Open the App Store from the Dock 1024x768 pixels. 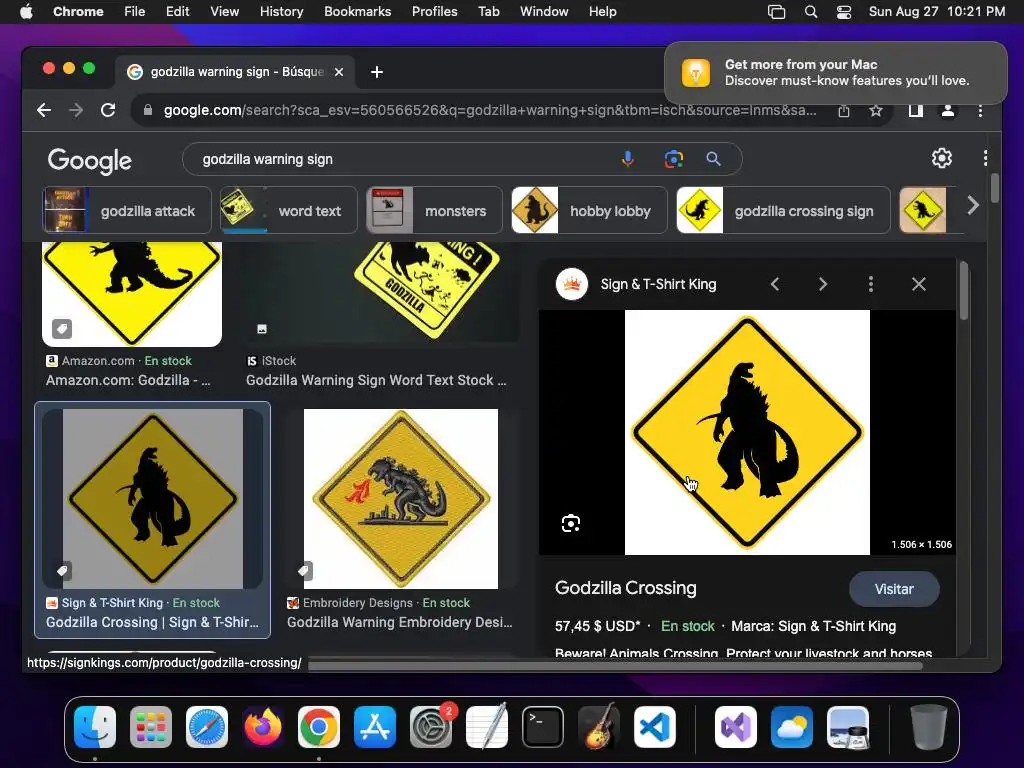tap(375, 727)
